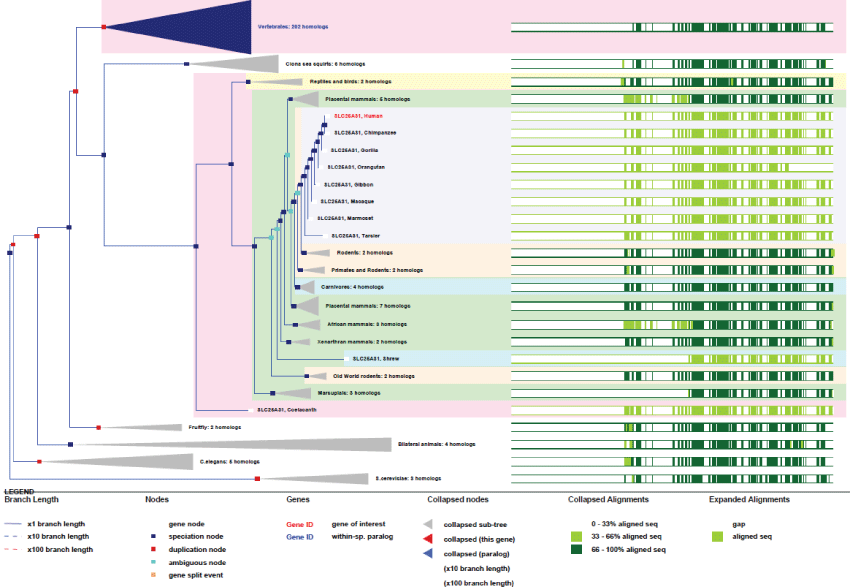Expand the blue Vertebrates collapsed paralog triangle
The height and width of the screenshot is (588, 850).
pyautogui.click(x=200, y=27)
